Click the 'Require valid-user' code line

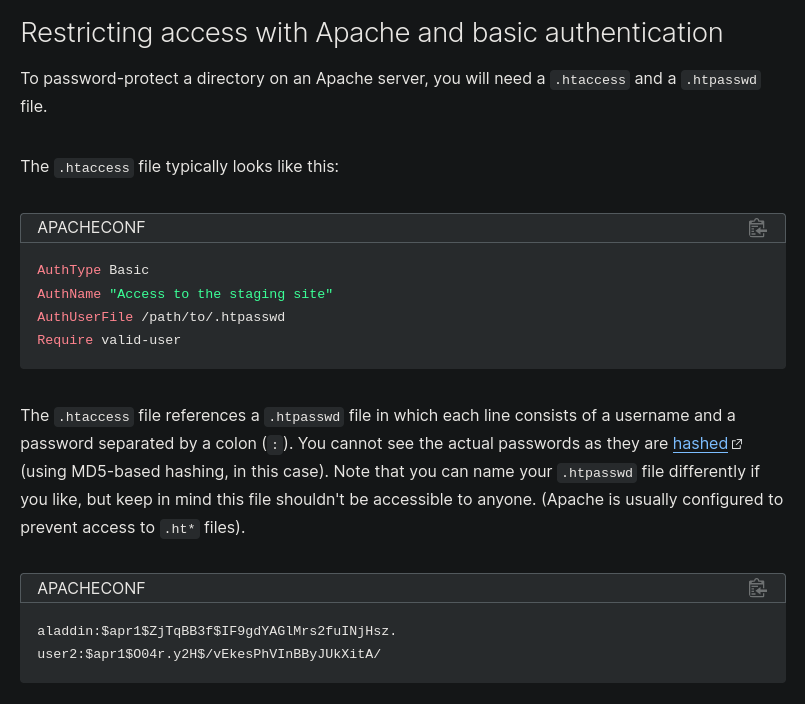[109, 340]
